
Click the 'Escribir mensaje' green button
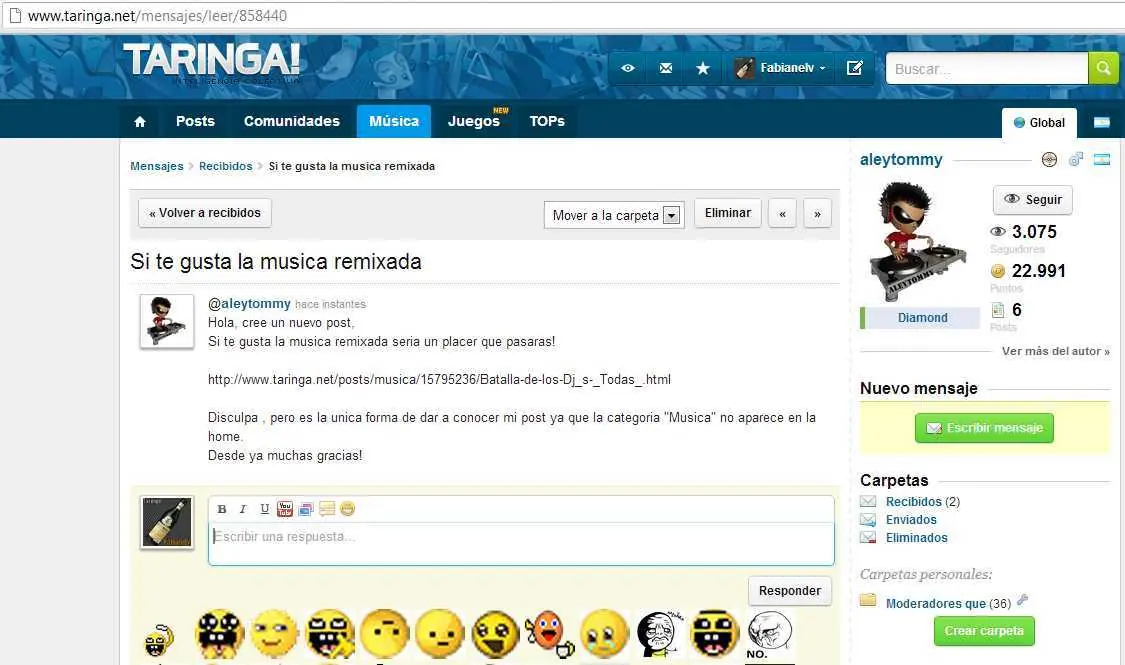point(984,428)
